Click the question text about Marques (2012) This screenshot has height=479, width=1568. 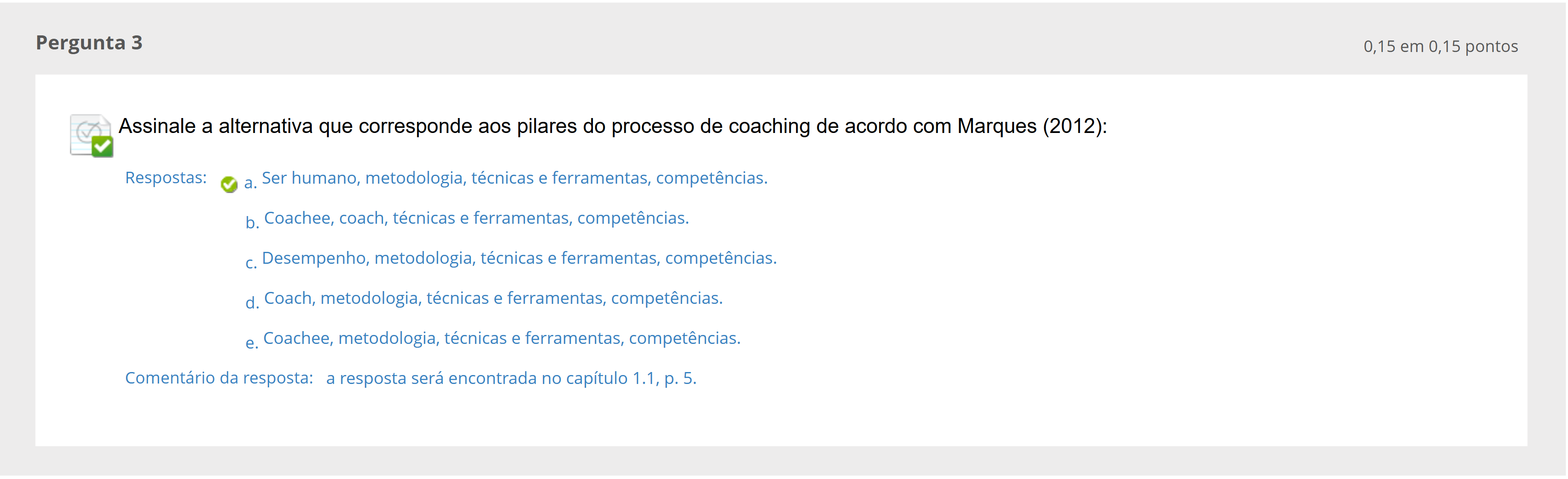(613, 126)
